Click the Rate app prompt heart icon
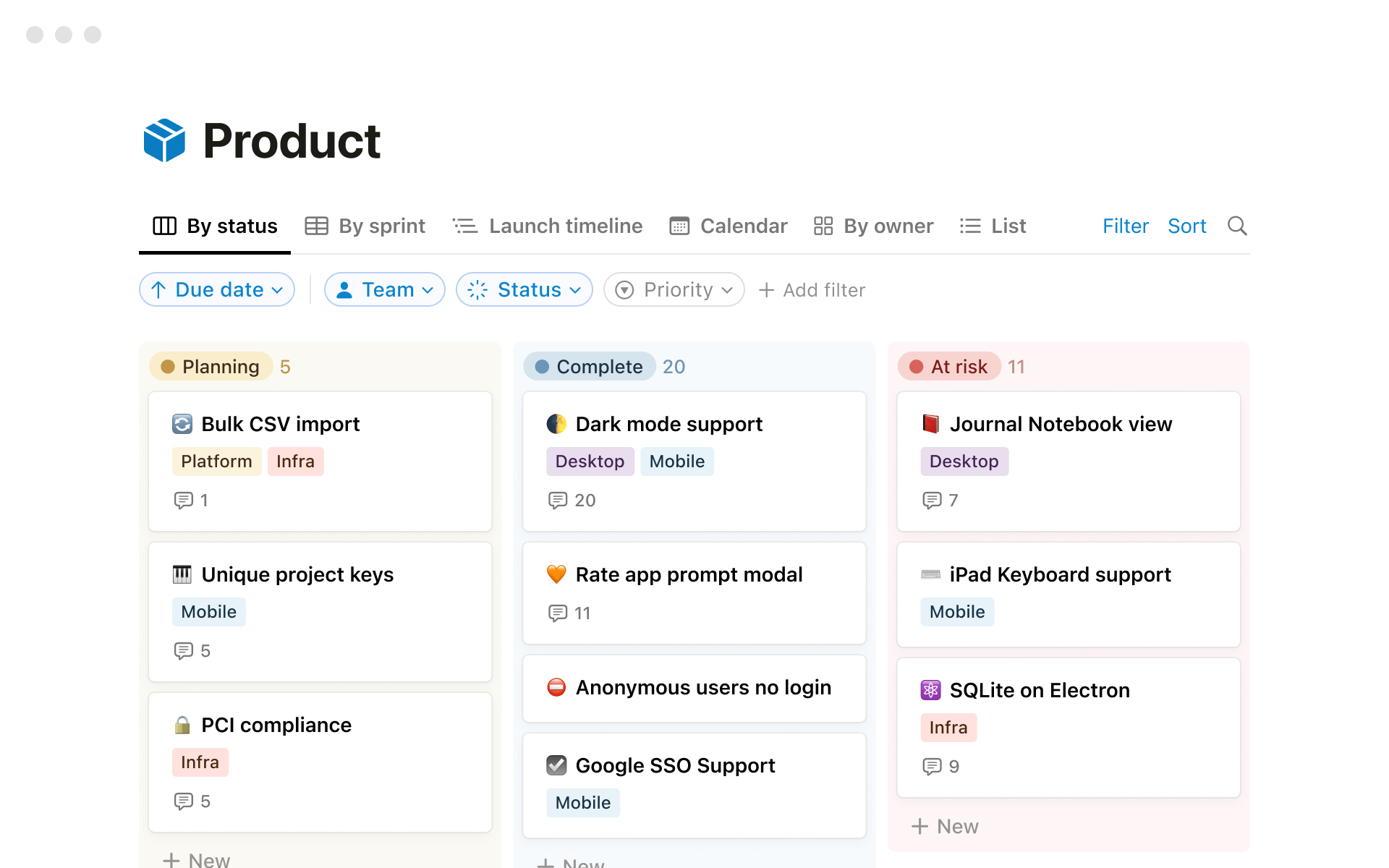This screenshot has width=1389, height=868. coord(556,574)
